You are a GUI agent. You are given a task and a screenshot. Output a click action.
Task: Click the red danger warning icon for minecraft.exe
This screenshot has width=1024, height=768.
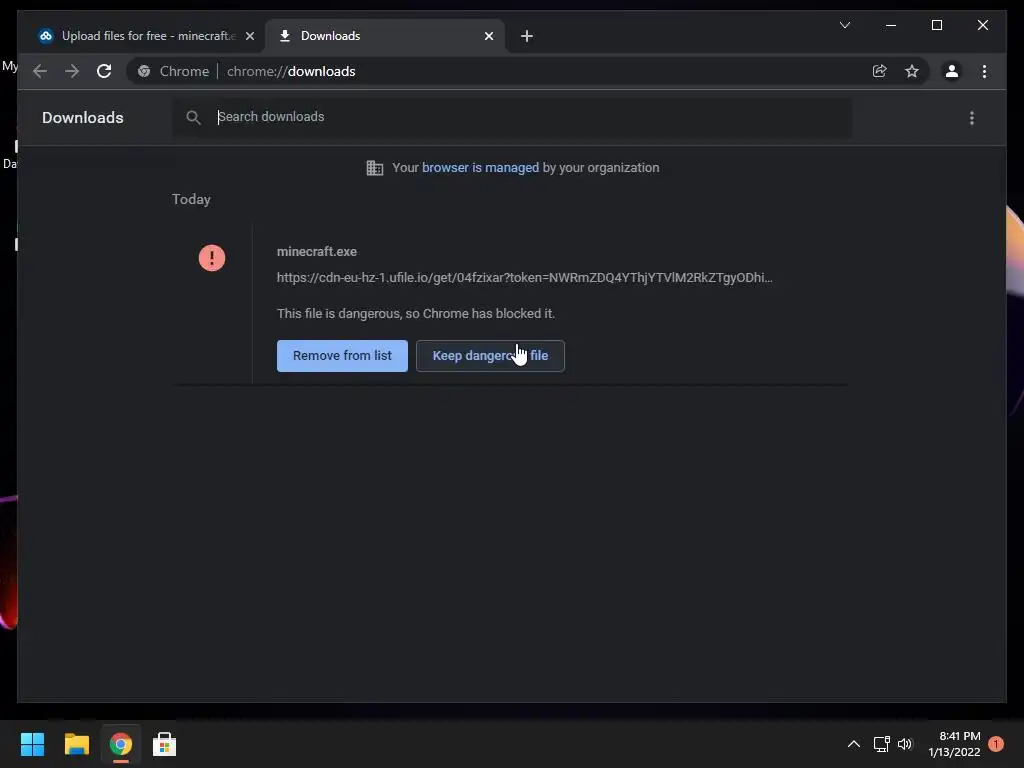[x=212, y=258]
